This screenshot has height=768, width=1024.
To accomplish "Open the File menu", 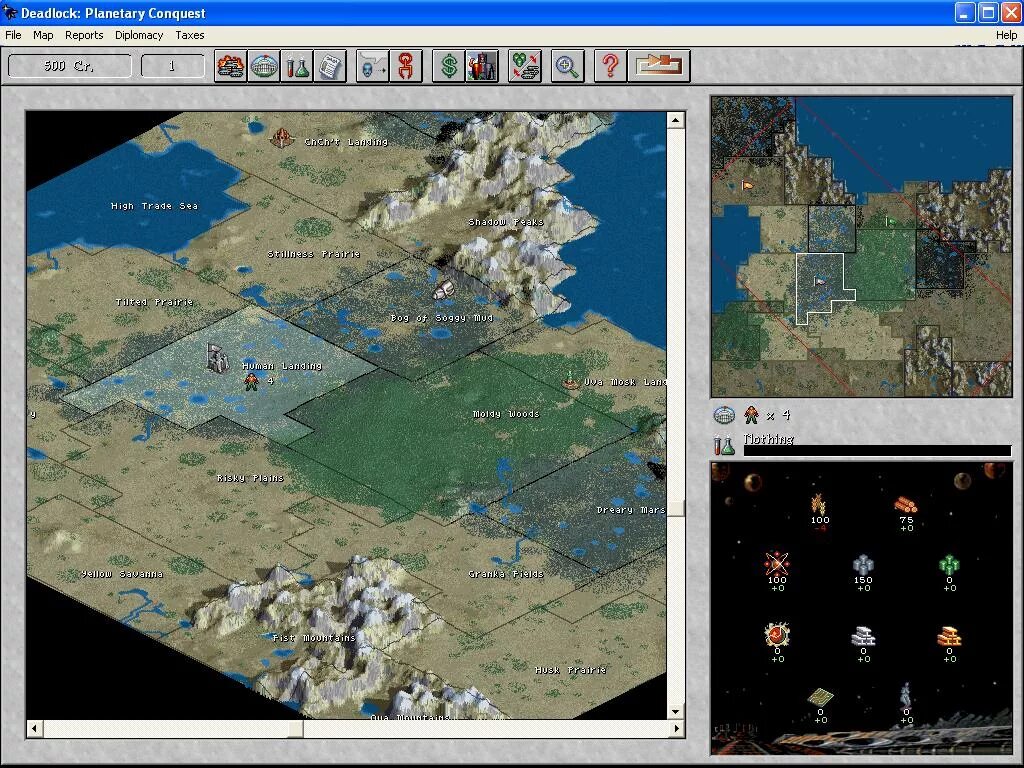I will coord(13,35).
